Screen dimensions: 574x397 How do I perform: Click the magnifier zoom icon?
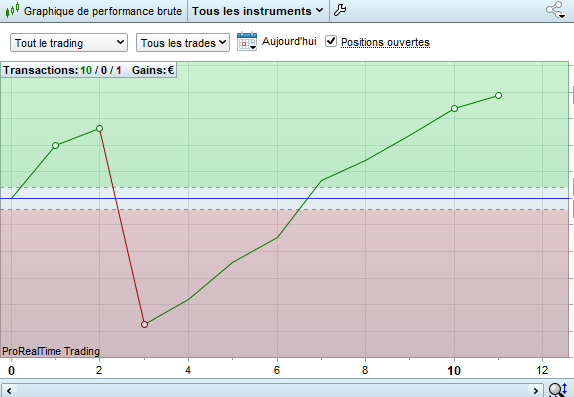tap(558, 390)
